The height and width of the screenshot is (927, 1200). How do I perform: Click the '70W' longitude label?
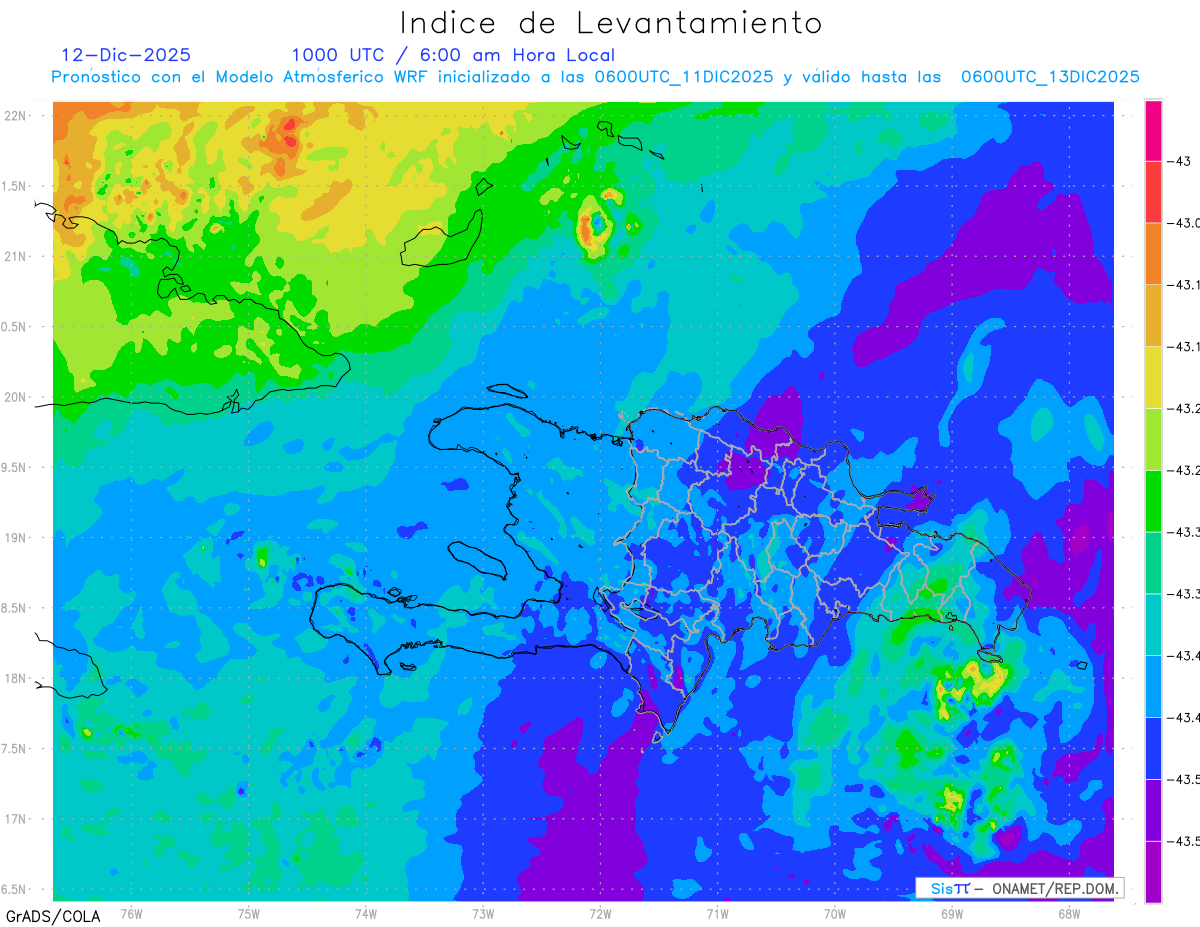coord(835,913)
